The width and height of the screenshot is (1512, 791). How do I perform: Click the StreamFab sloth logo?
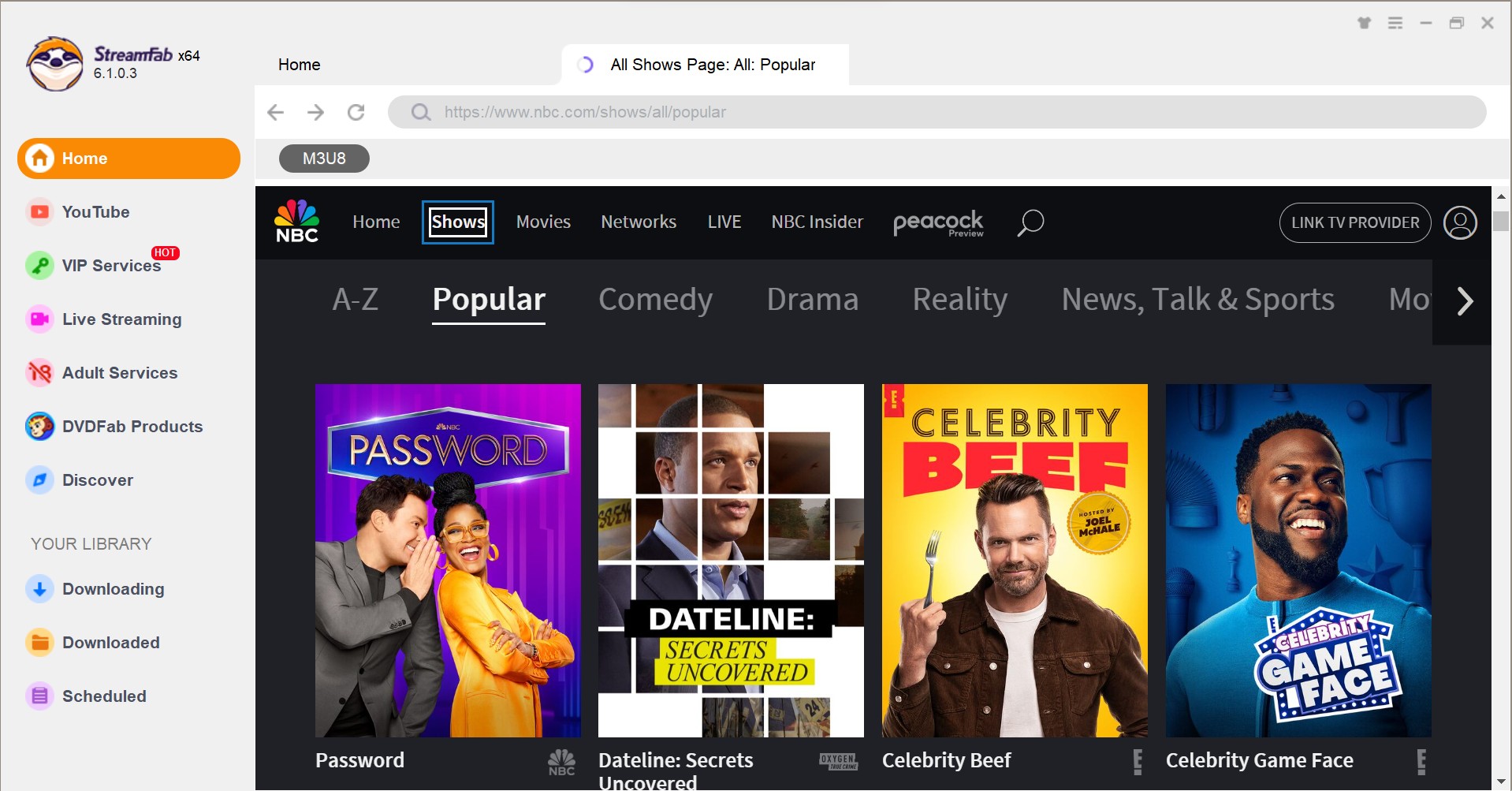click(54, 64)
